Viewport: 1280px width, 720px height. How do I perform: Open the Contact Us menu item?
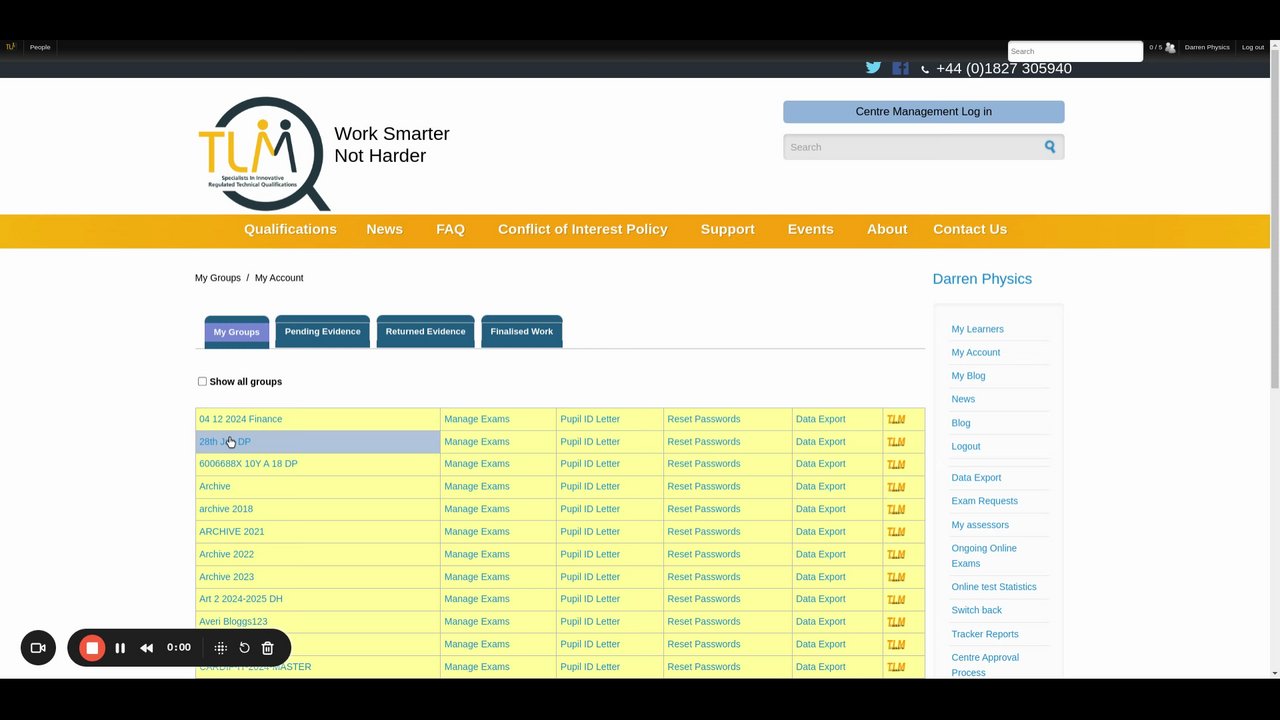click(970, 229)
